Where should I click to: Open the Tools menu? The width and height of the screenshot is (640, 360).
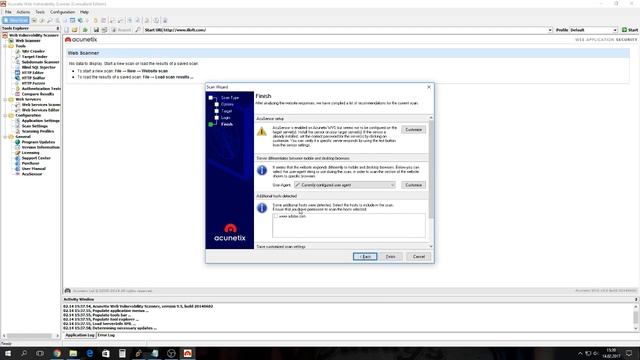[x=40, y=12]
